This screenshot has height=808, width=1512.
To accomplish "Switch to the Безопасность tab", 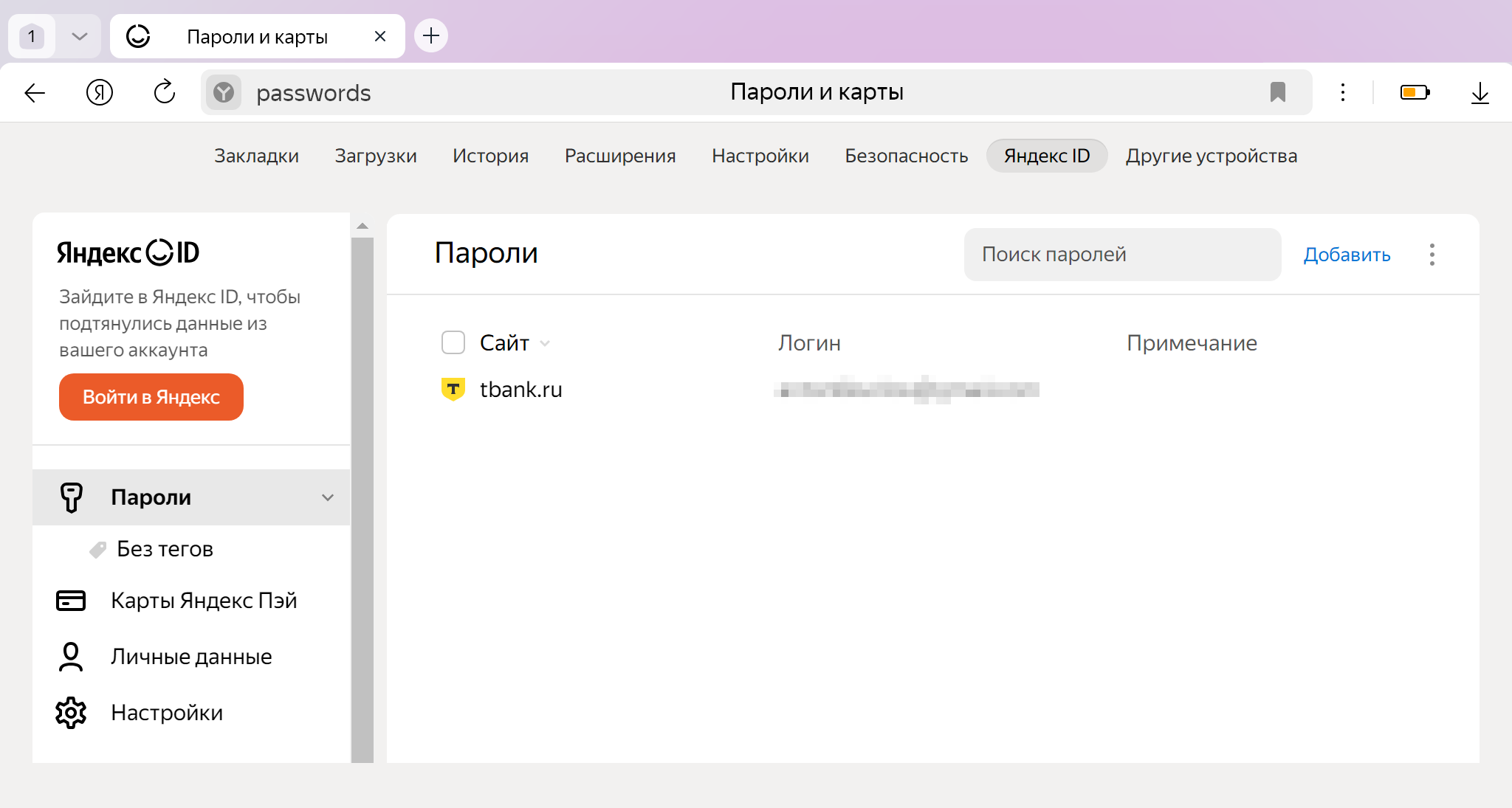I will click(x=907, y=156).
